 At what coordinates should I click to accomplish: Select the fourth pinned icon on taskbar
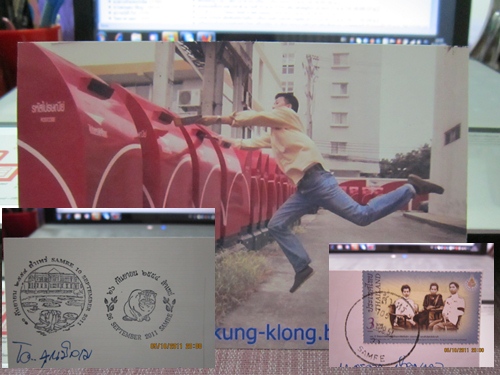(153, 36)
